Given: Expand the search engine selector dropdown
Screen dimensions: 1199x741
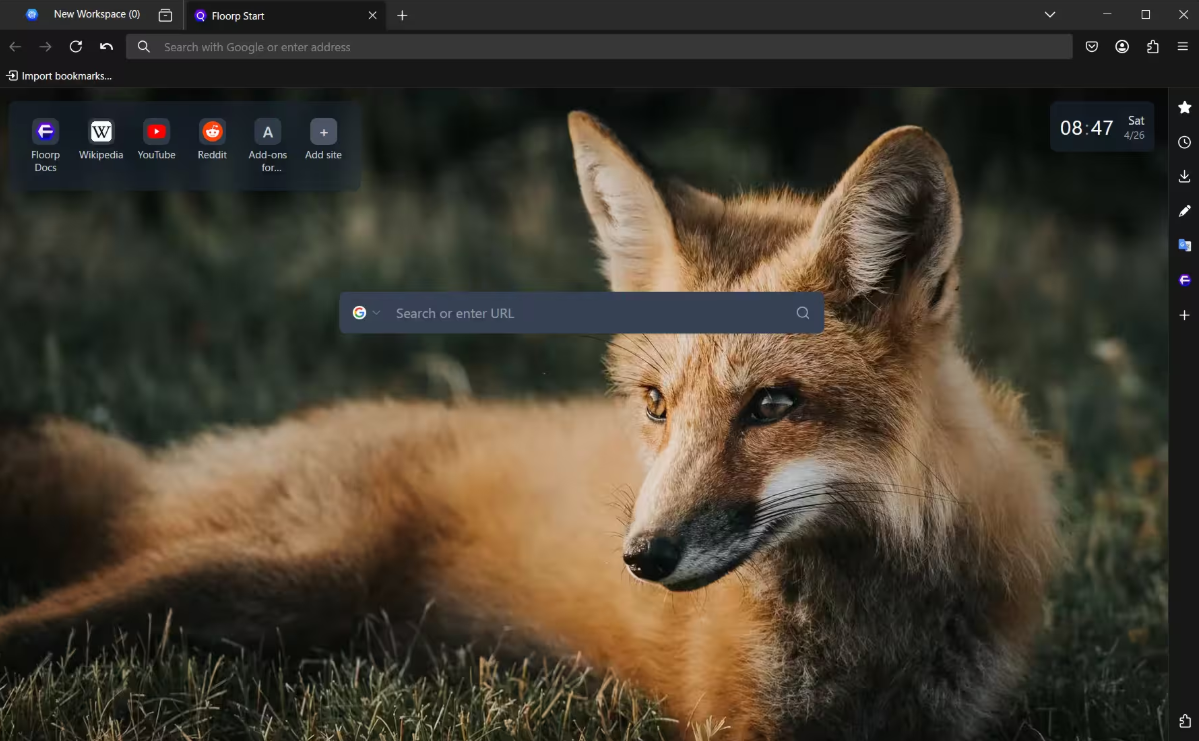Looking at the screenshot, I should 366,313.
